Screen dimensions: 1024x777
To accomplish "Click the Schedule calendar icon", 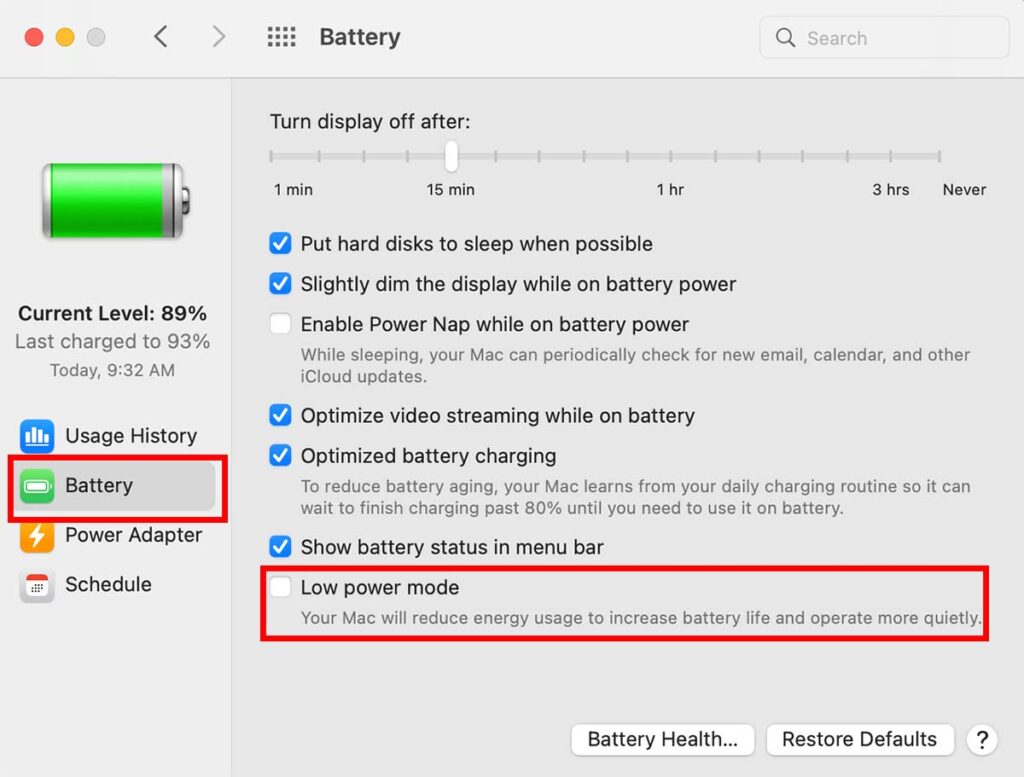I will (x=37, y=585).
